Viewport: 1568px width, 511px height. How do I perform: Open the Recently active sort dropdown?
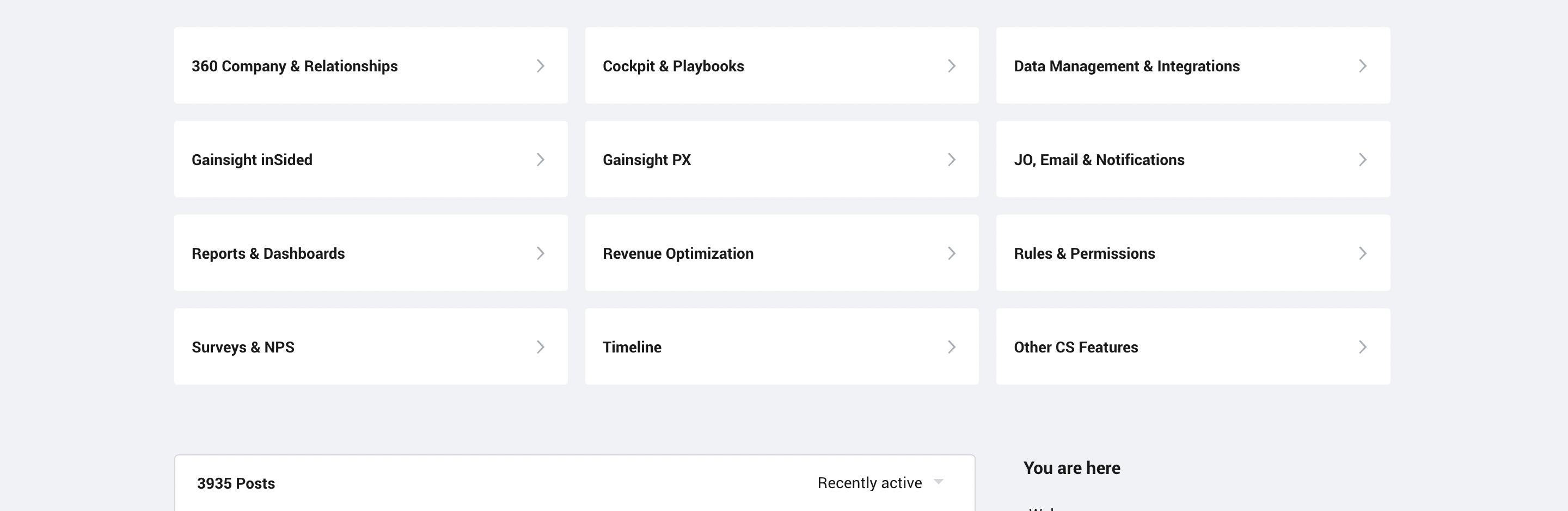pos(880,482)
